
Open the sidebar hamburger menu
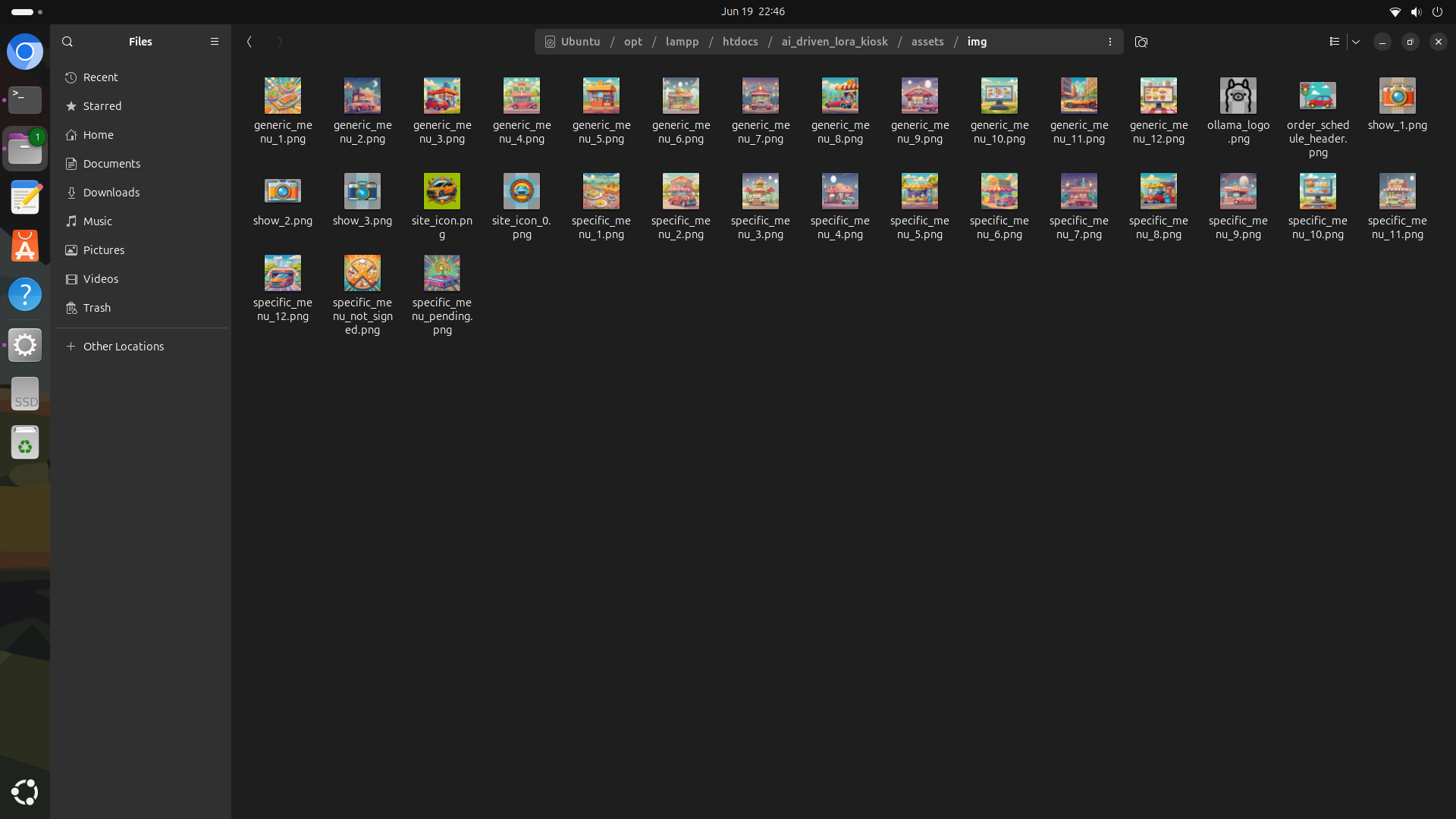pyautogui.click(x=215, y=42)
